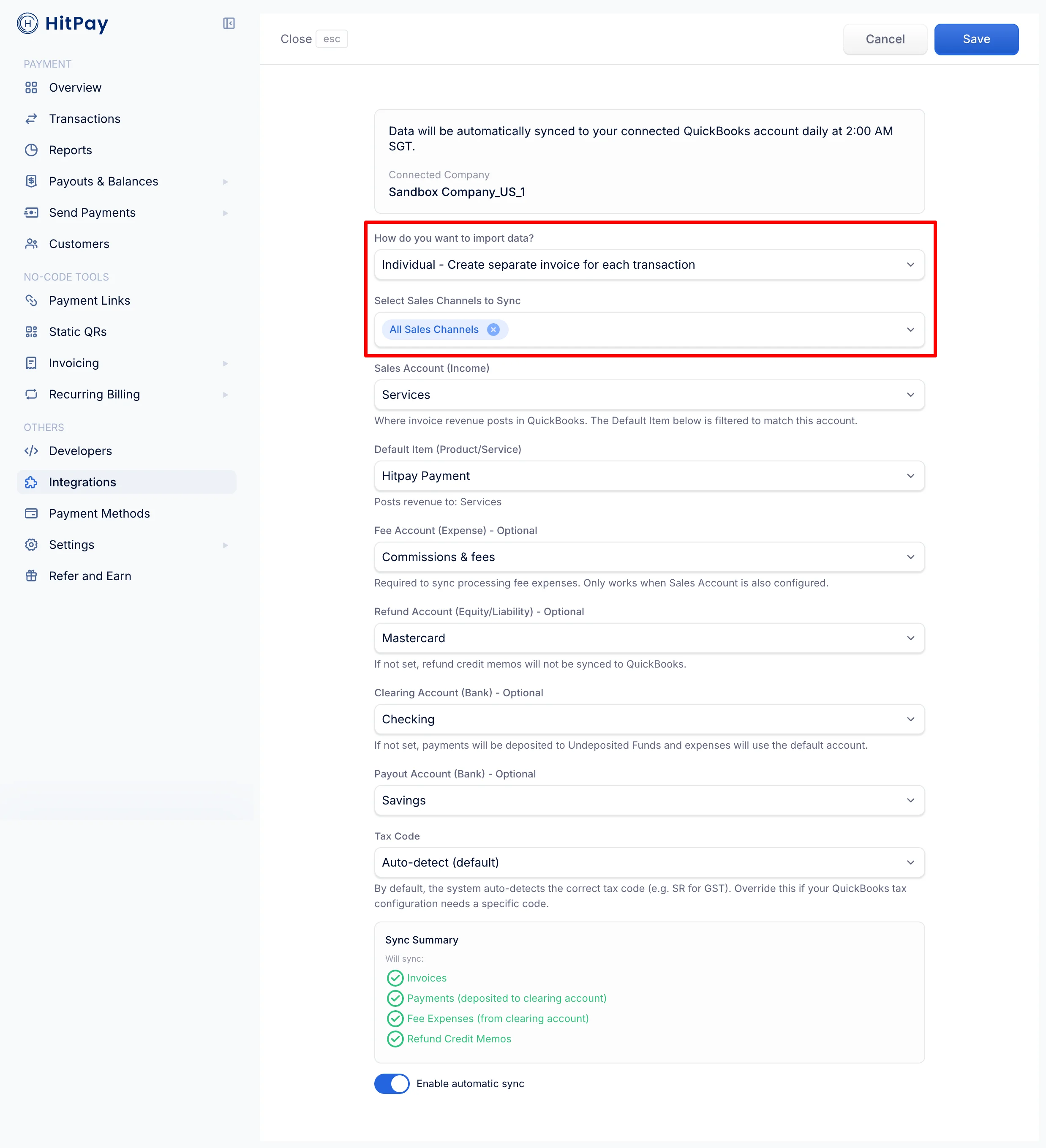
Task: Click the Payment Links chain icon
Action: click(x=31, y=301)
